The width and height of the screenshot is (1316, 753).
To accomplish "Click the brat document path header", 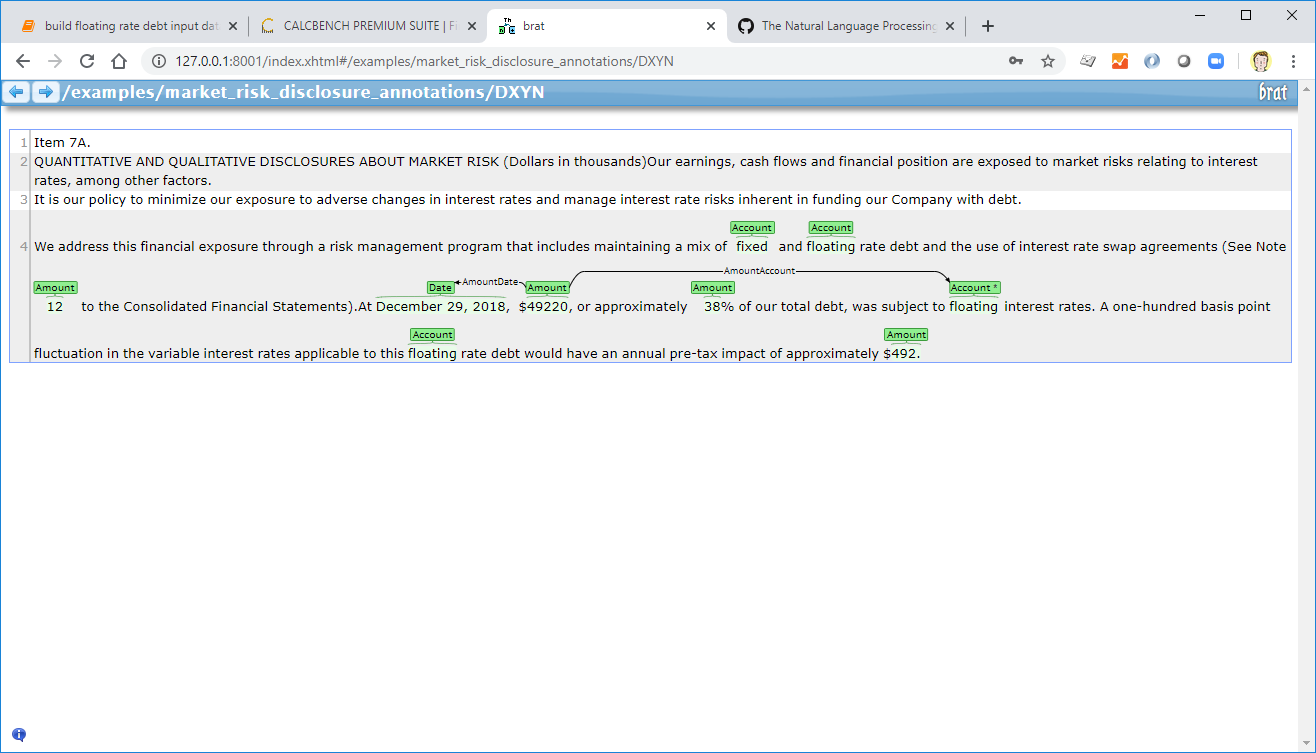I will point(303,92).
